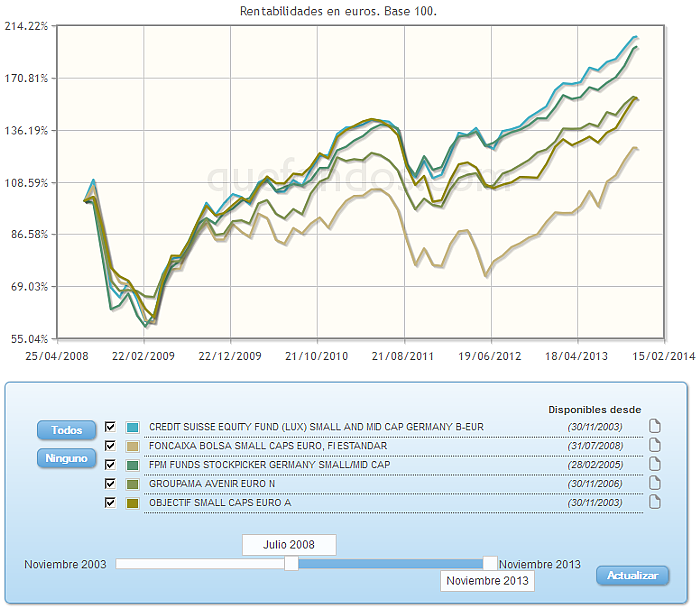Screen dimensions: 700x608
Task: Click the Todos button
Action: pos(67,430)
